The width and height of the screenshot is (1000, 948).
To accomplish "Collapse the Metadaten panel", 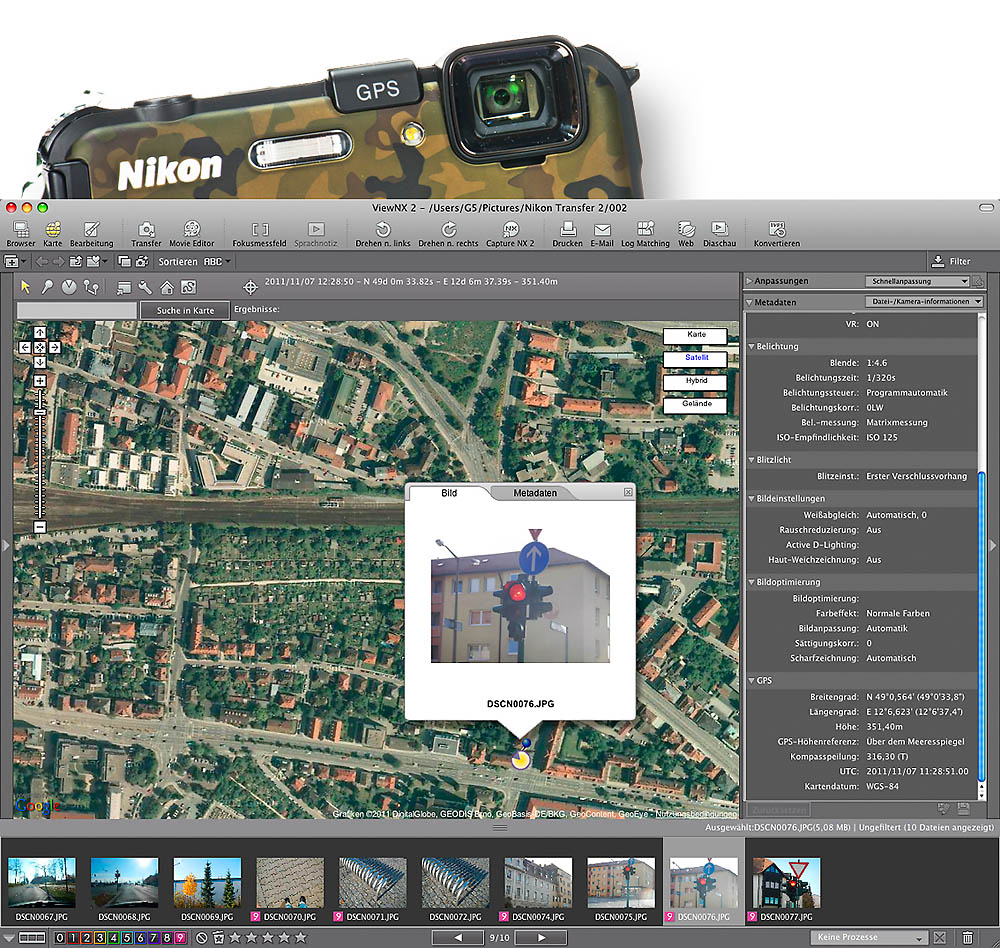I will (749, 302).
